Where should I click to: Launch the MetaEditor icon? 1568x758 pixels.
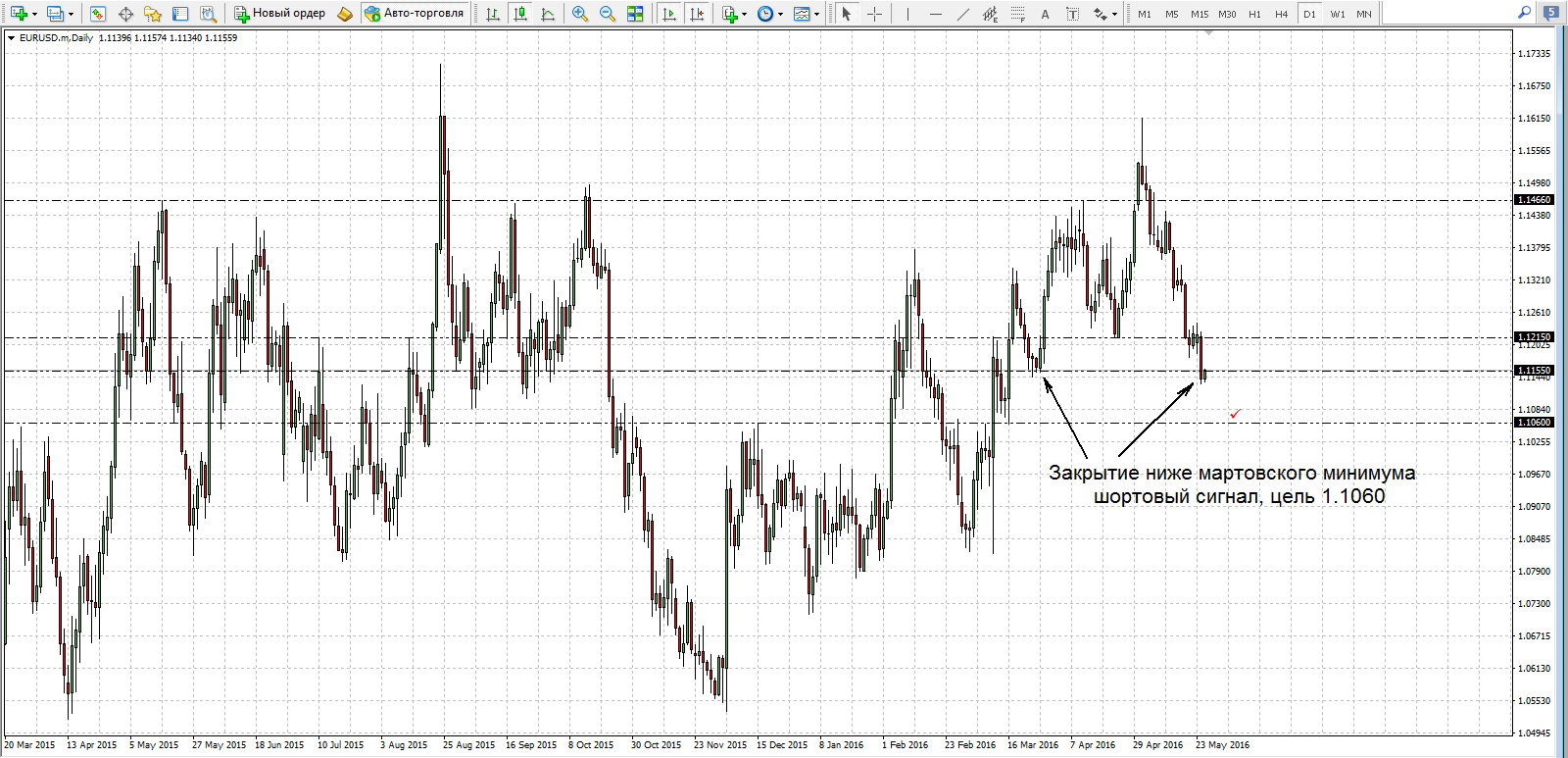click(344, 14)
